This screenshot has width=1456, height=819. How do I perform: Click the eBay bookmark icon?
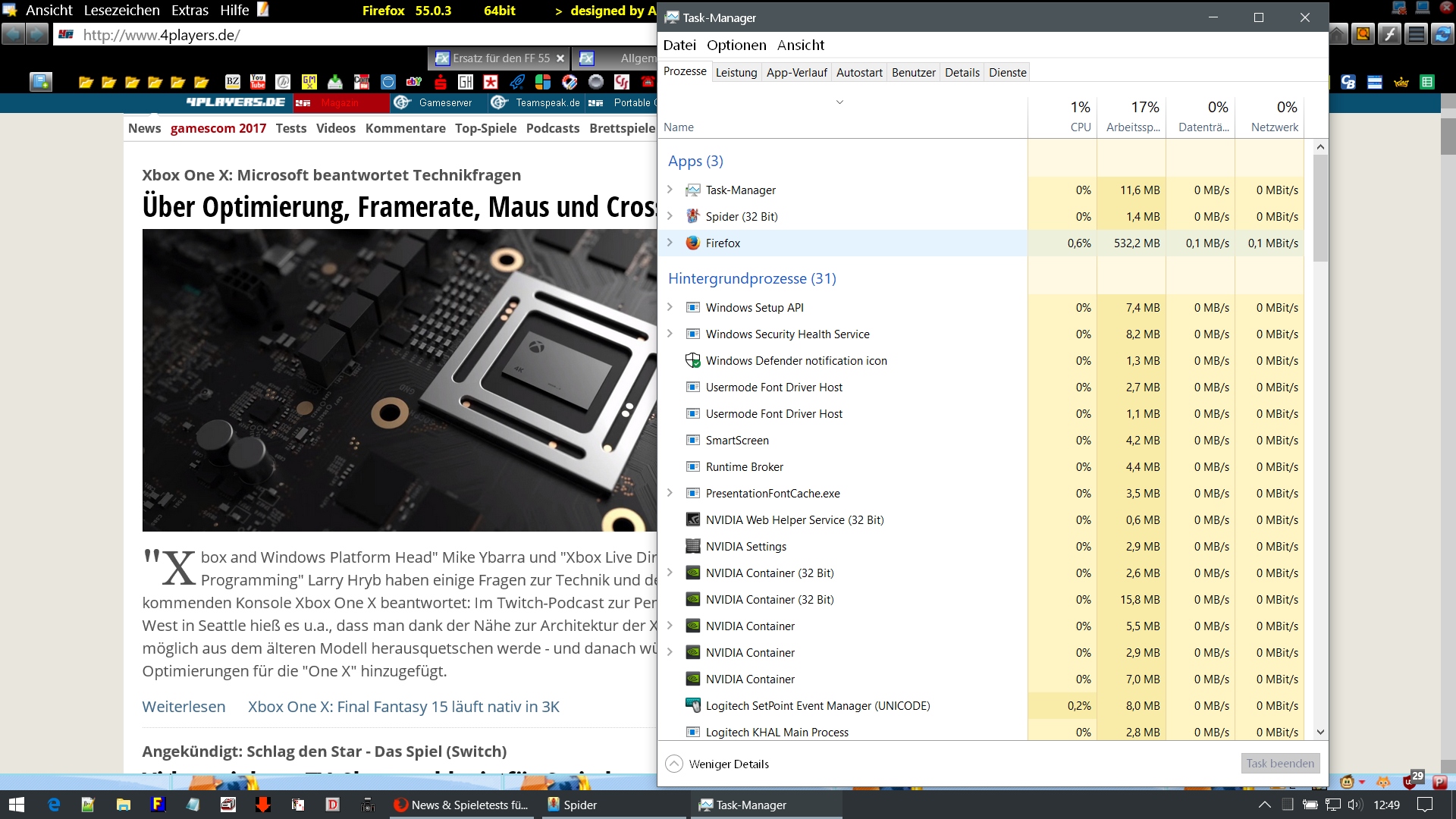point(414,81)
